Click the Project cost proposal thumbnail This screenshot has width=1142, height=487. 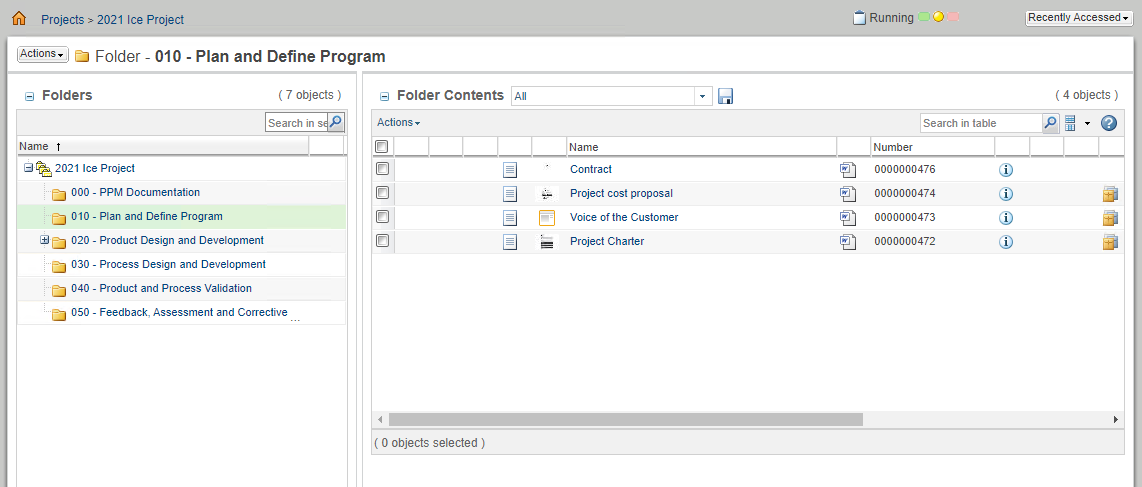(x=547, y=194)
